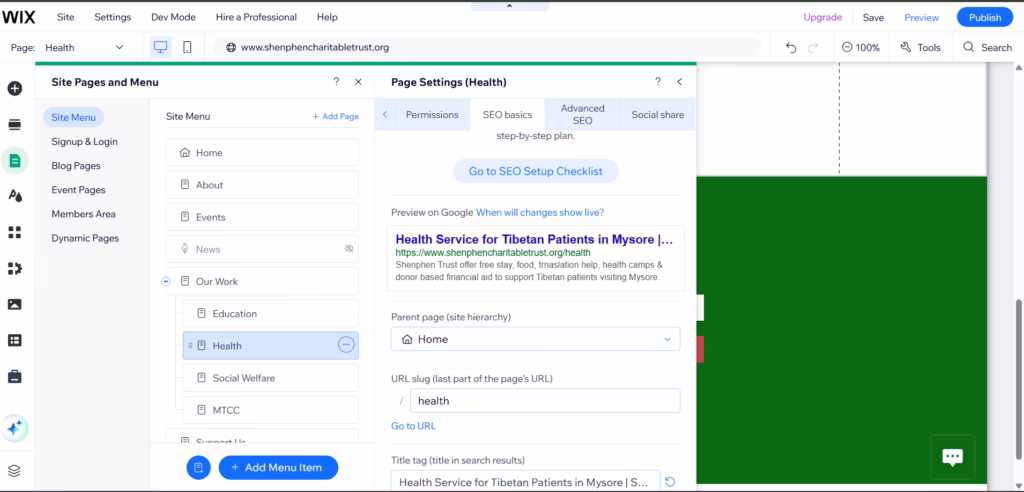
Task: Close the Site Pages and Menu panel
Action: click(x=358, y=82)
